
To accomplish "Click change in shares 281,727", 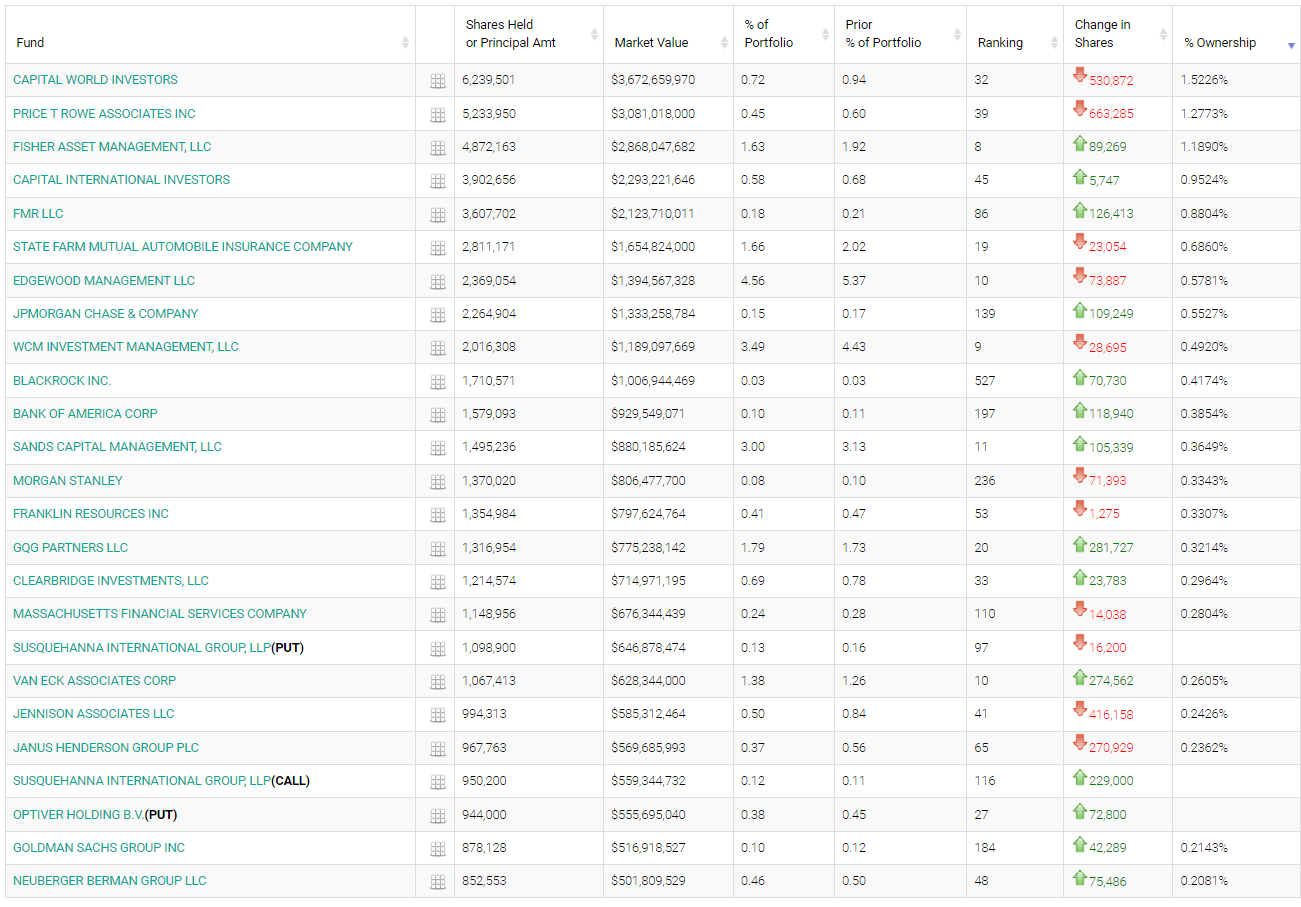I will coord(1111,548).
